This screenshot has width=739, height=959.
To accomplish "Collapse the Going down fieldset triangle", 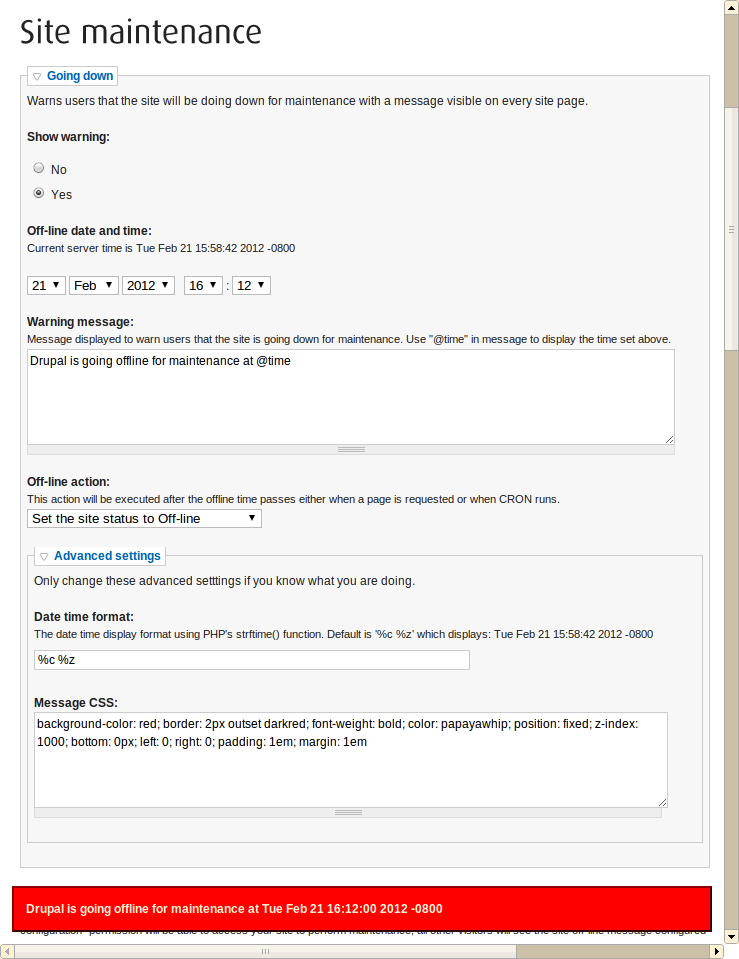I will coord(37,76).
